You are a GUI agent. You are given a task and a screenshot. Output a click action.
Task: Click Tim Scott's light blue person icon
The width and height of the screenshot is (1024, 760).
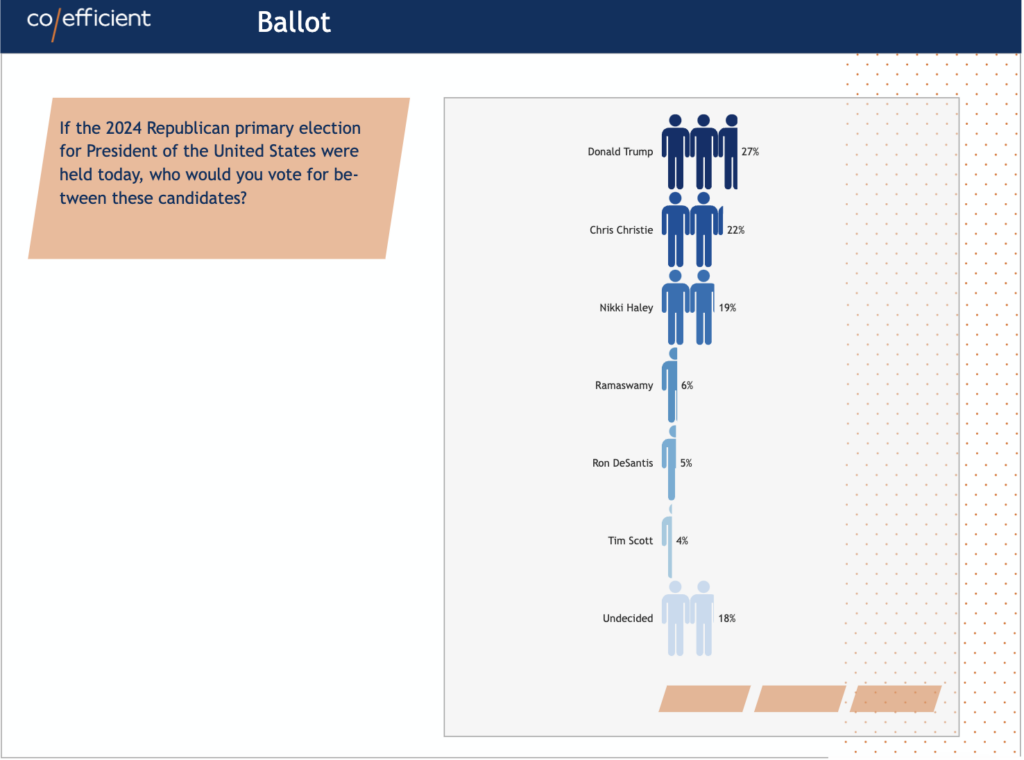(667, 540)
